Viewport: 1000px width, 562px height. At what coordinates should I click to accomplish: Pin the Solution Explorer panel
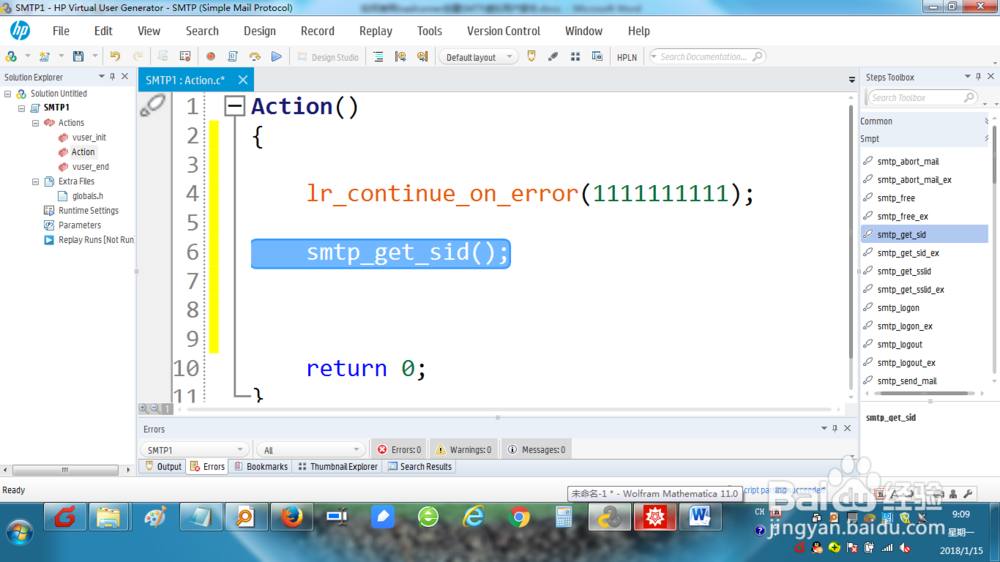coord(112,77)
